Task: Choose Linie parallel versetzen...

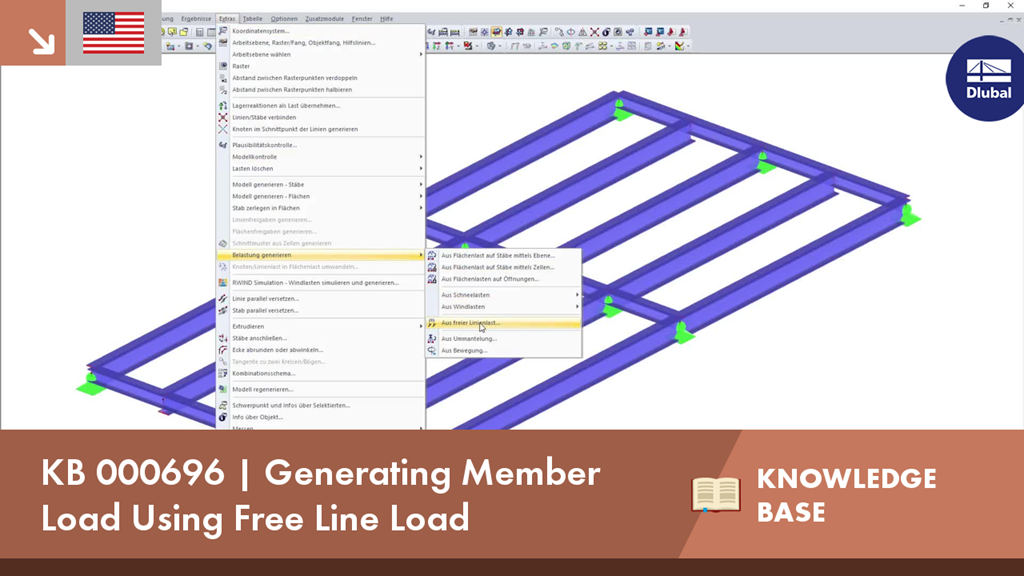Action: click(x=320, y=298)
